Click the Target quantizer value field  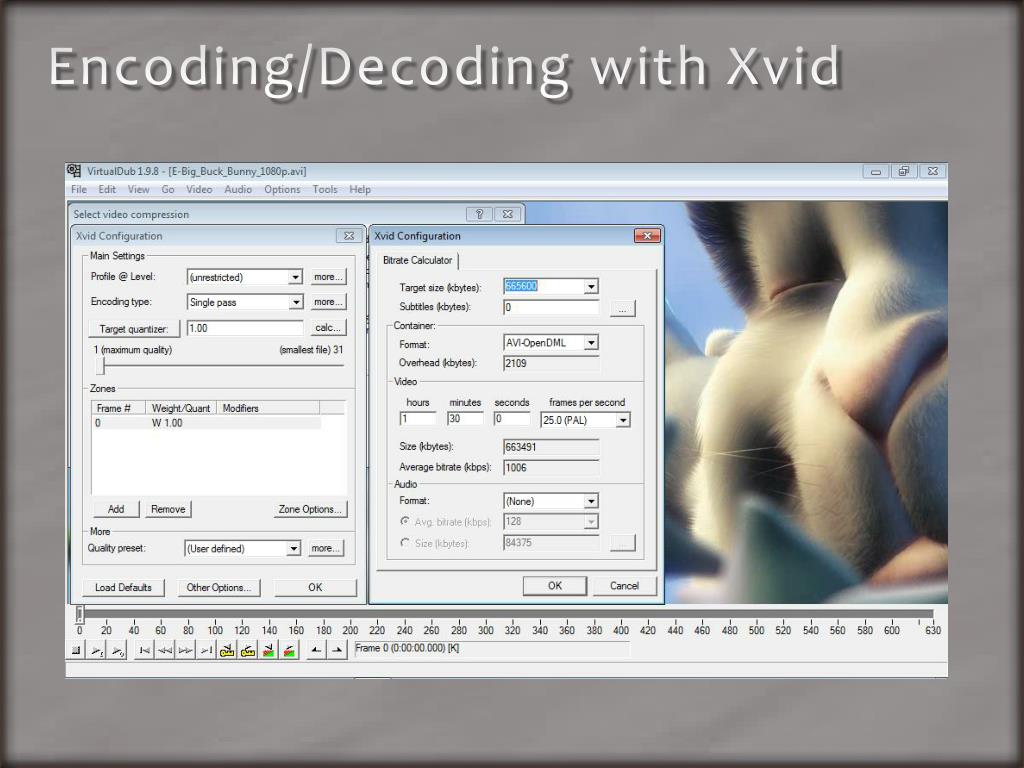tap(245, 328)
